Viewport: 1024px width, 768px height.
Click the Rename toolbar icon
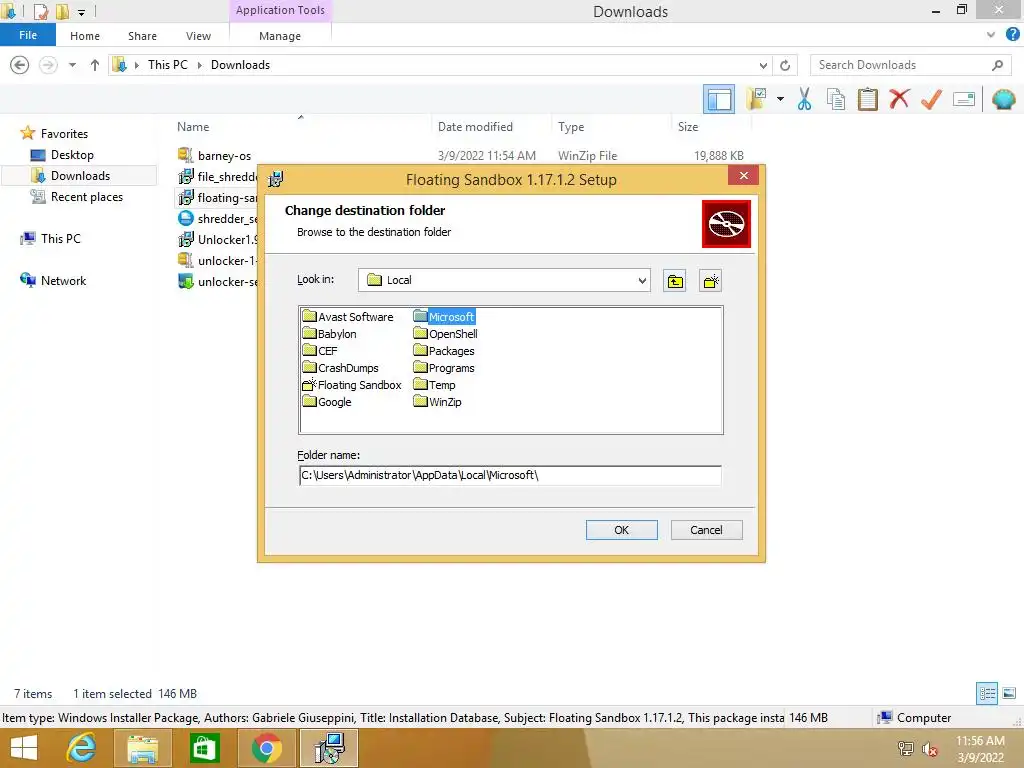coord(963,99)
